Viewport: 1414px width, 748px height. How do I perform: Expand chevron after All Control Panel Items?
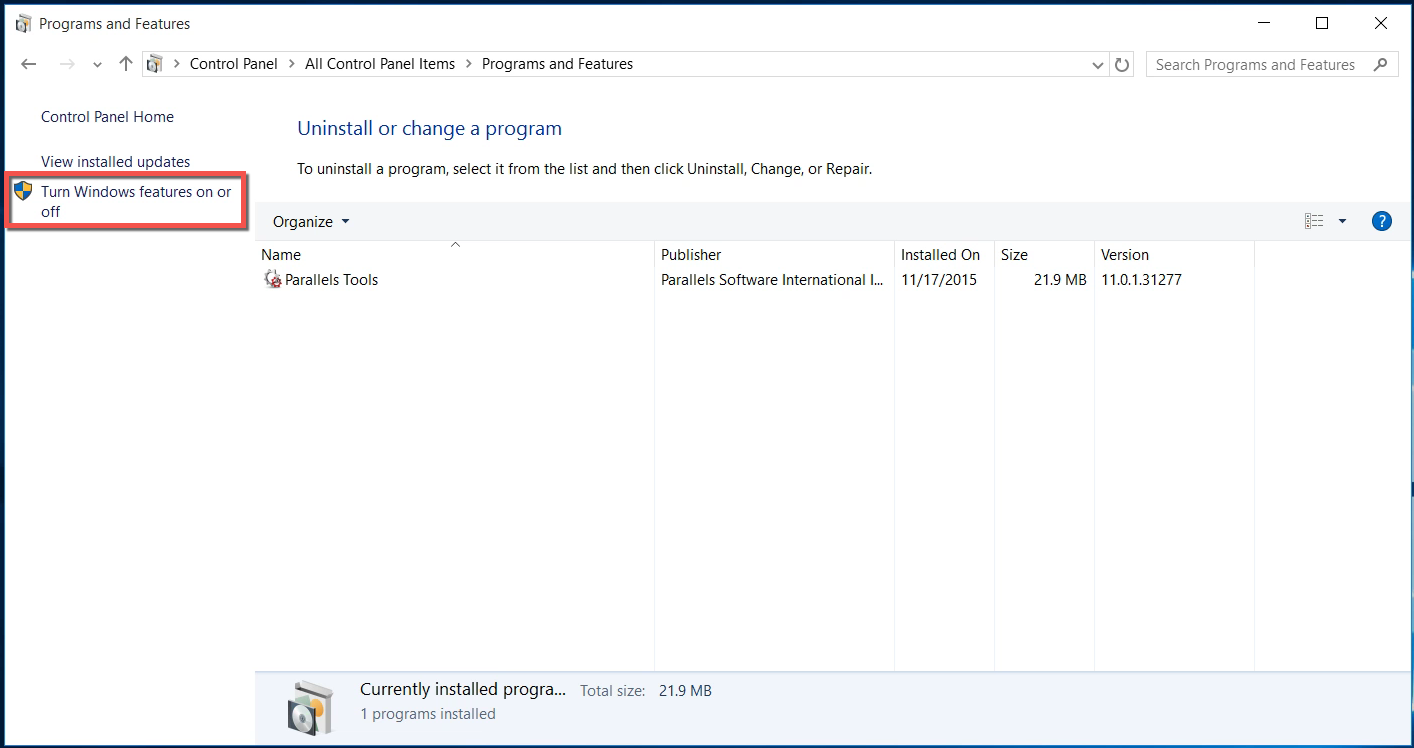pyautogui.click(x=468, y=64)
